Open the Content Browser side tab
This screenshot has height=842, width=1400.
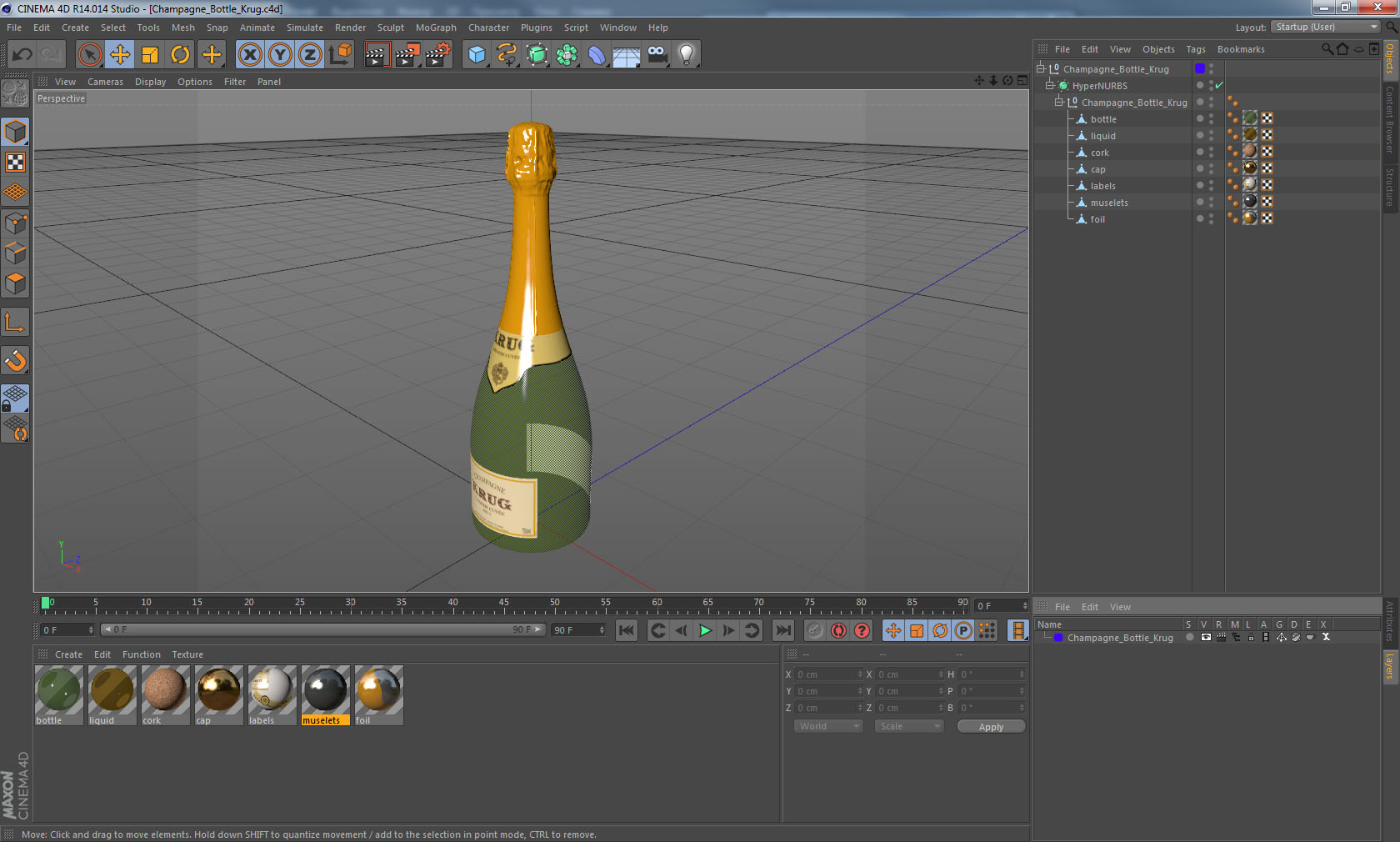(1390, 118)
